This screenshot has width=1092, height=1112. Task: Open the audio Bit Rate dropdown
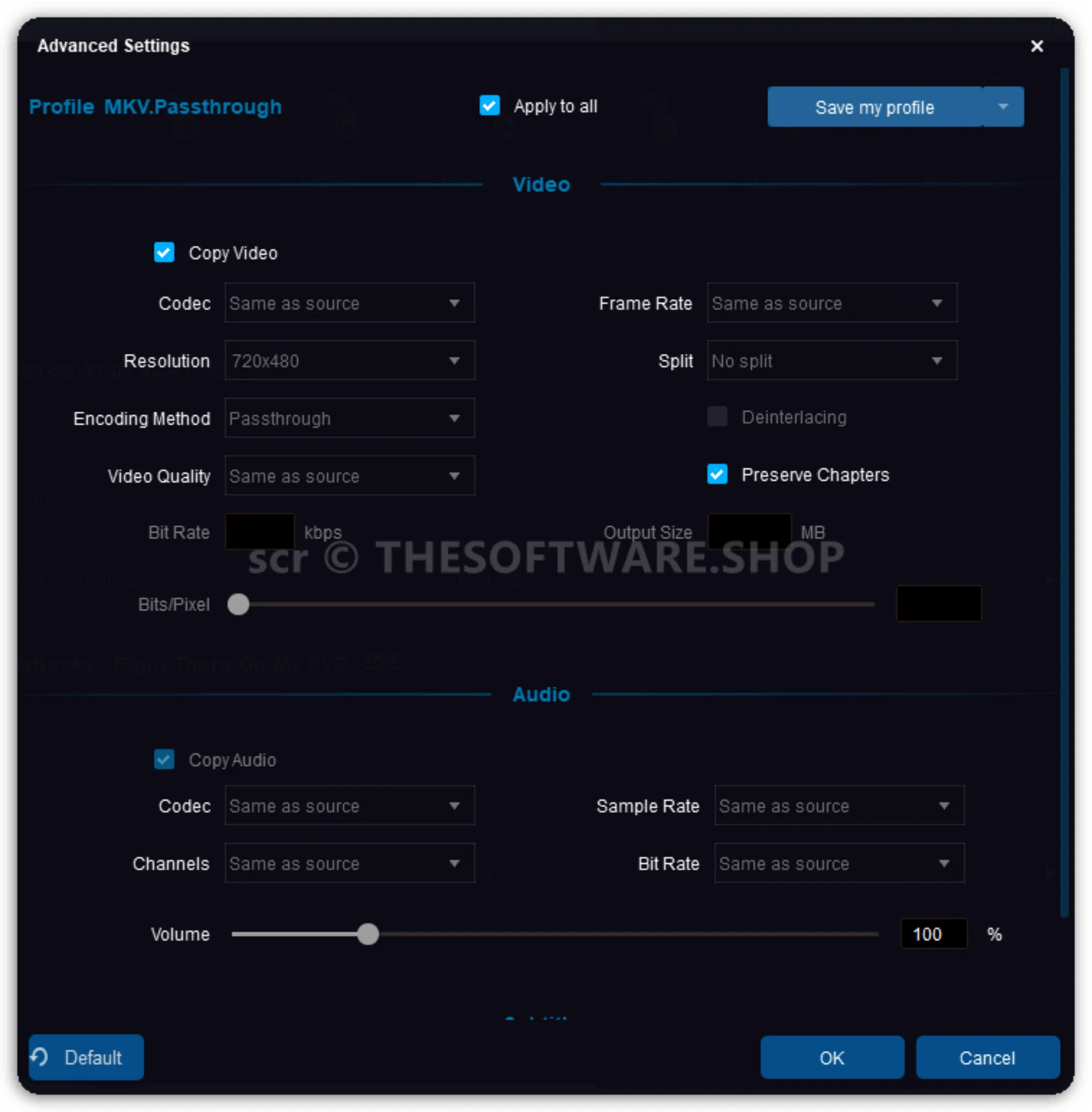tap(839, 863)
